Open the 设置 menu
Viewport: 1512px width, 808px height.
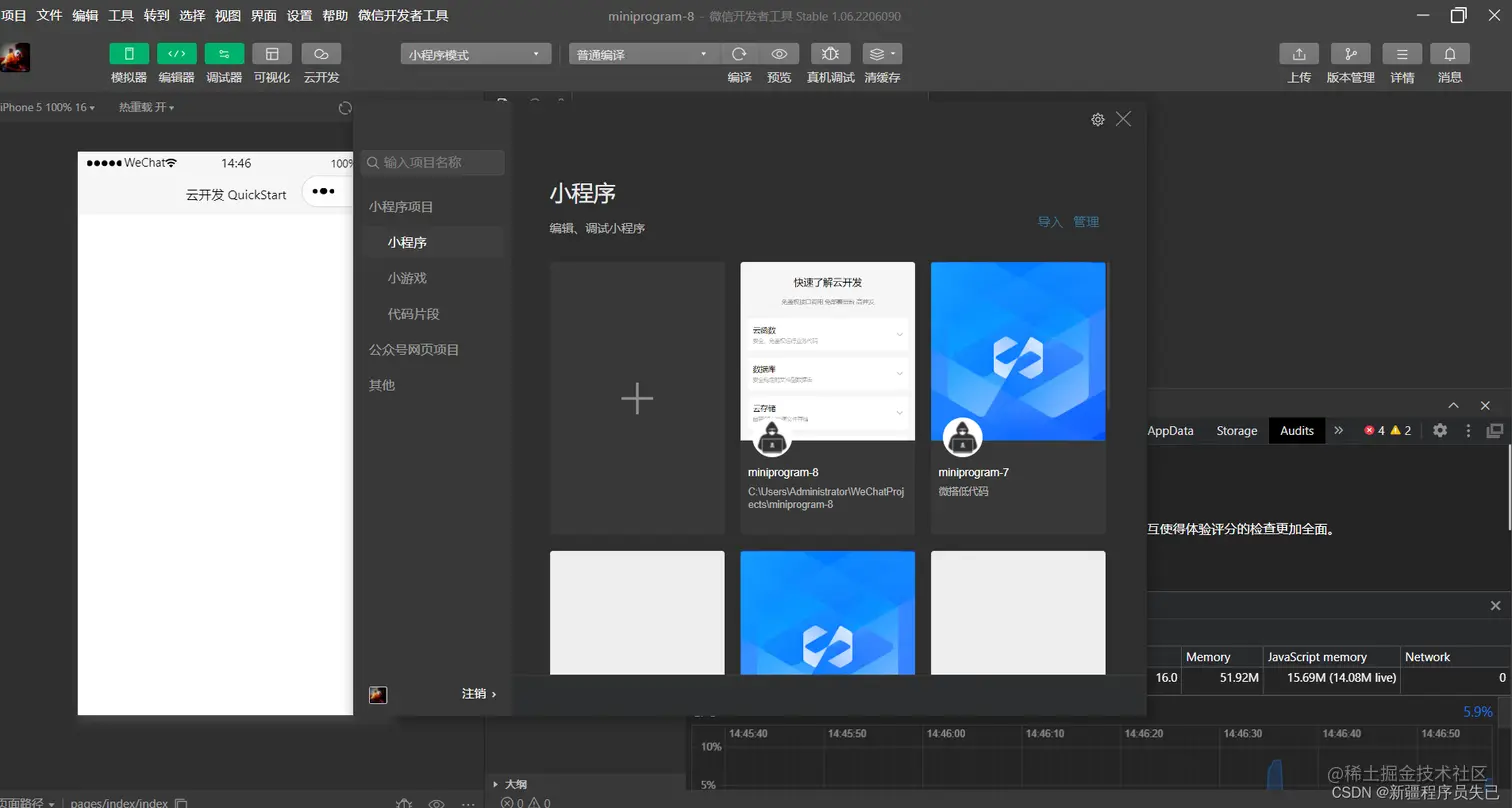click(x=300, y=16)
